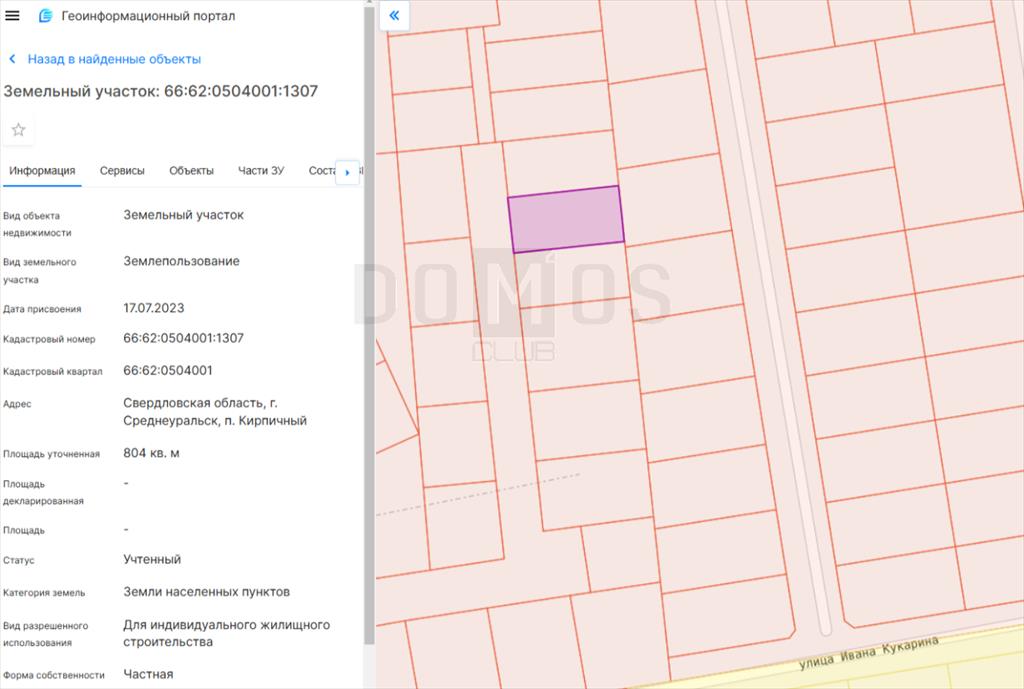
Task: Click the улица Ивана Кукарина street label
Action: pyautogui.click(x=869, y=654)
